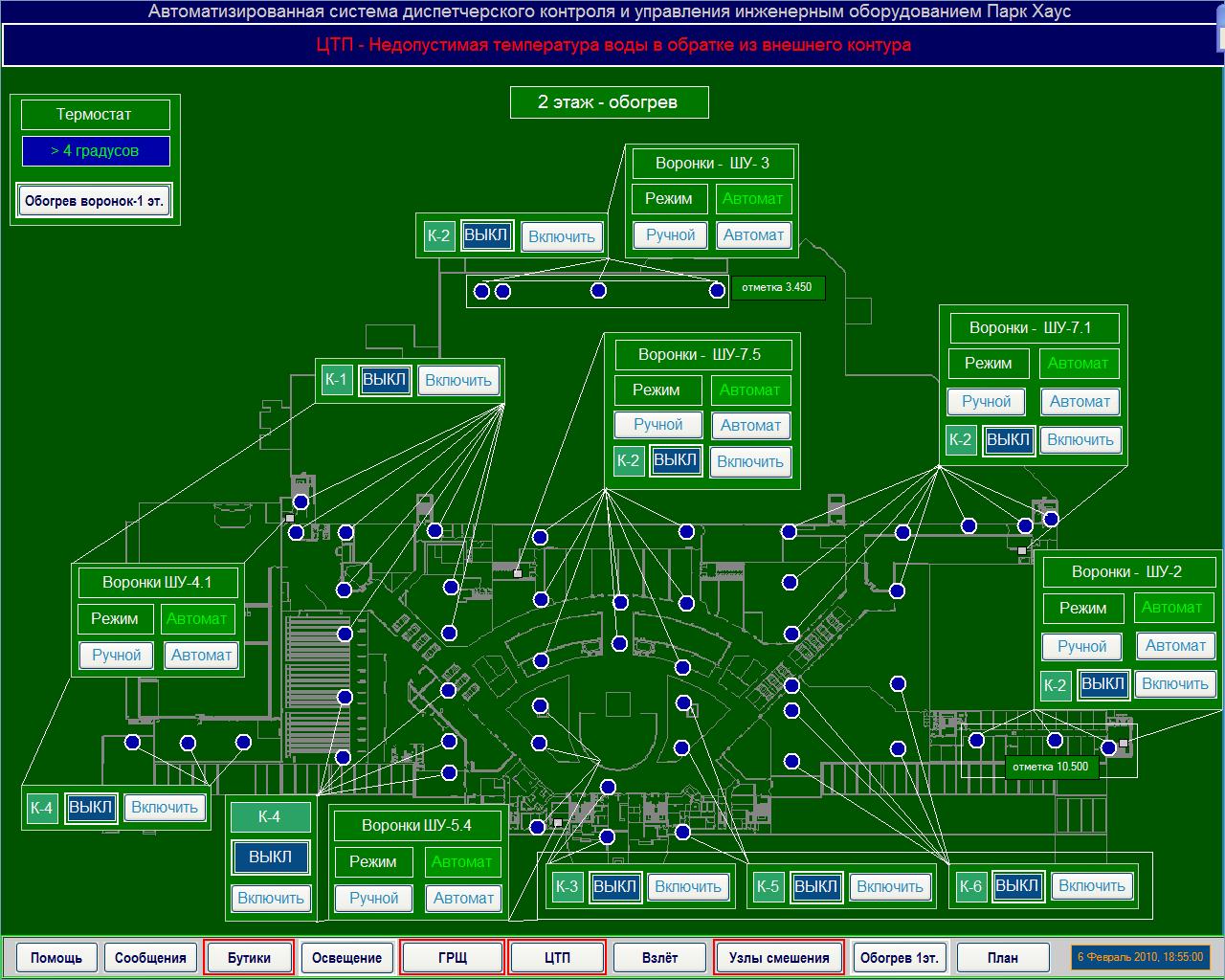Click the red ЦТП alarm message banner
Image resolution: width=1225 pixels, height=980 pixels.
point(613,45)
